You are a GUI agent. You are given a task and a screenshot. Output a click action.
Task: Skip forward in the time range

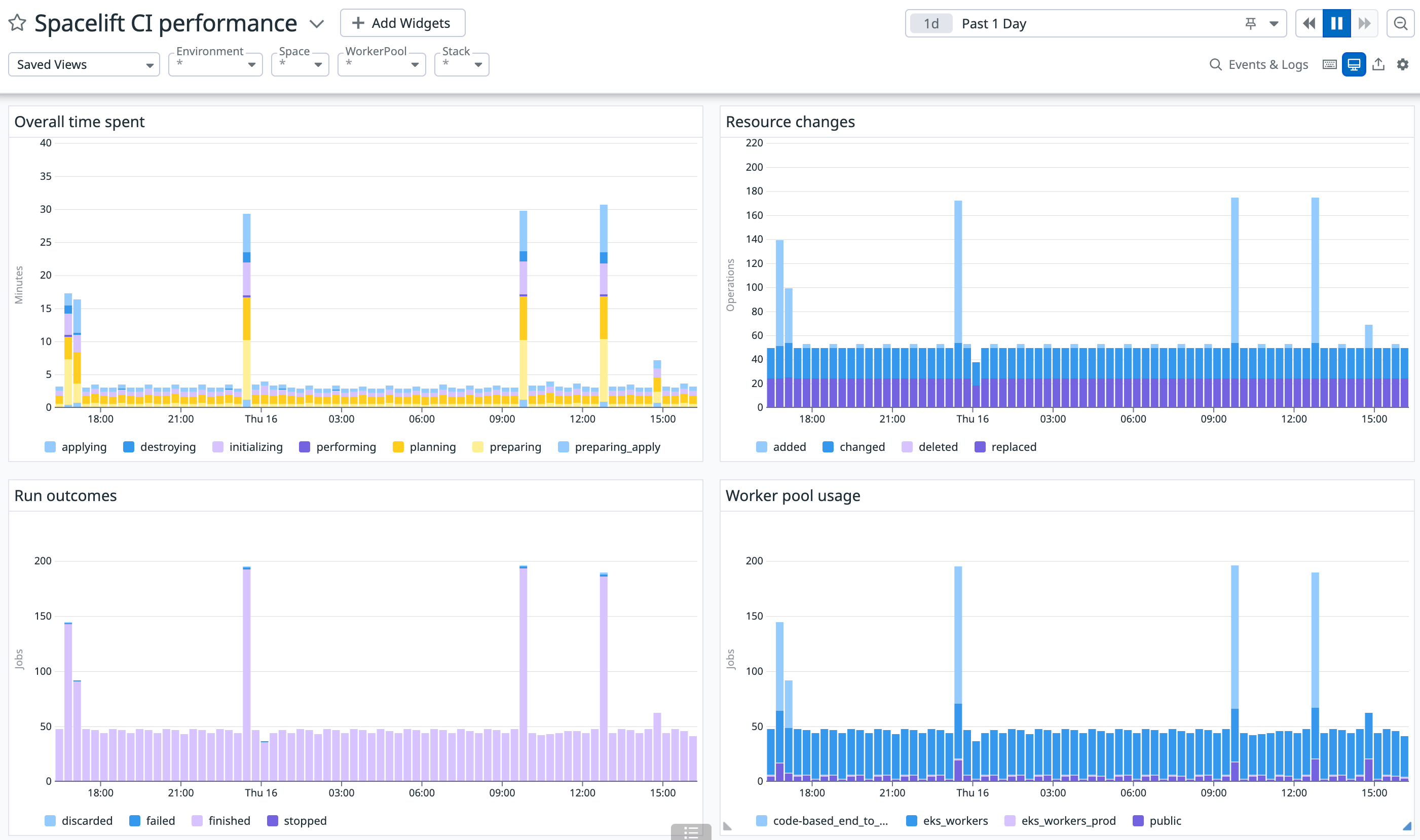(x=1365, y=23)
